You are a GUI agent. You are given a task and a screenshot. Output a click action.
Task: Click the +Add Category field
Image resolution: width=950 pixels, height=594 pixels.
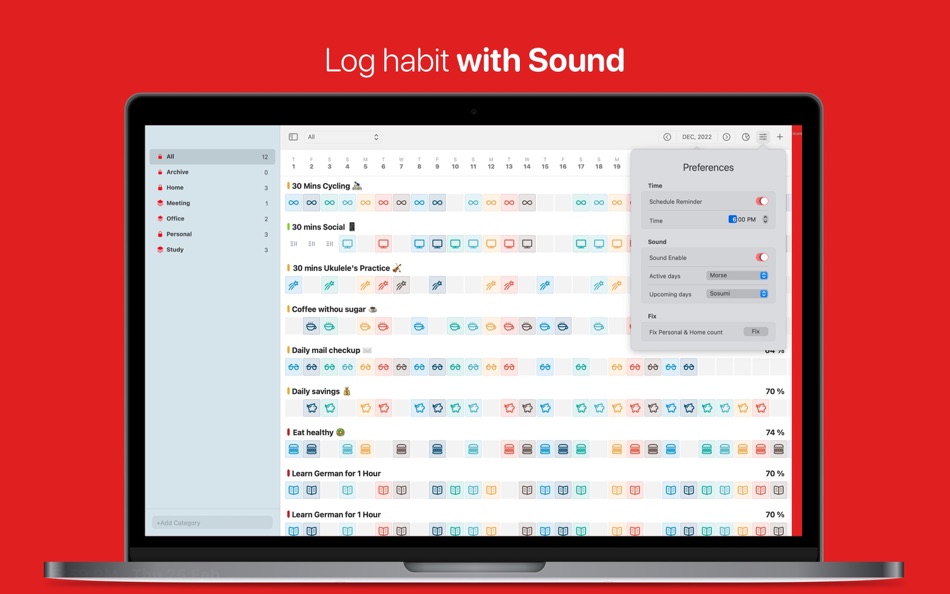coord(211,522)
